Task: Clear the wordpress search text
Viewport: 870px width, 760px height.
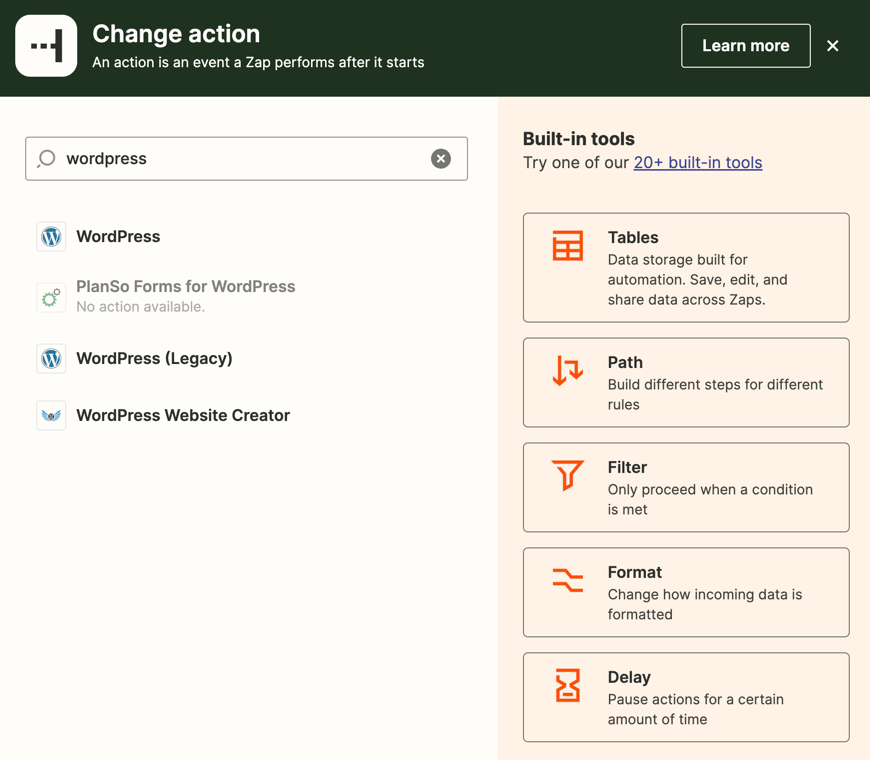Action: (441, 159)
